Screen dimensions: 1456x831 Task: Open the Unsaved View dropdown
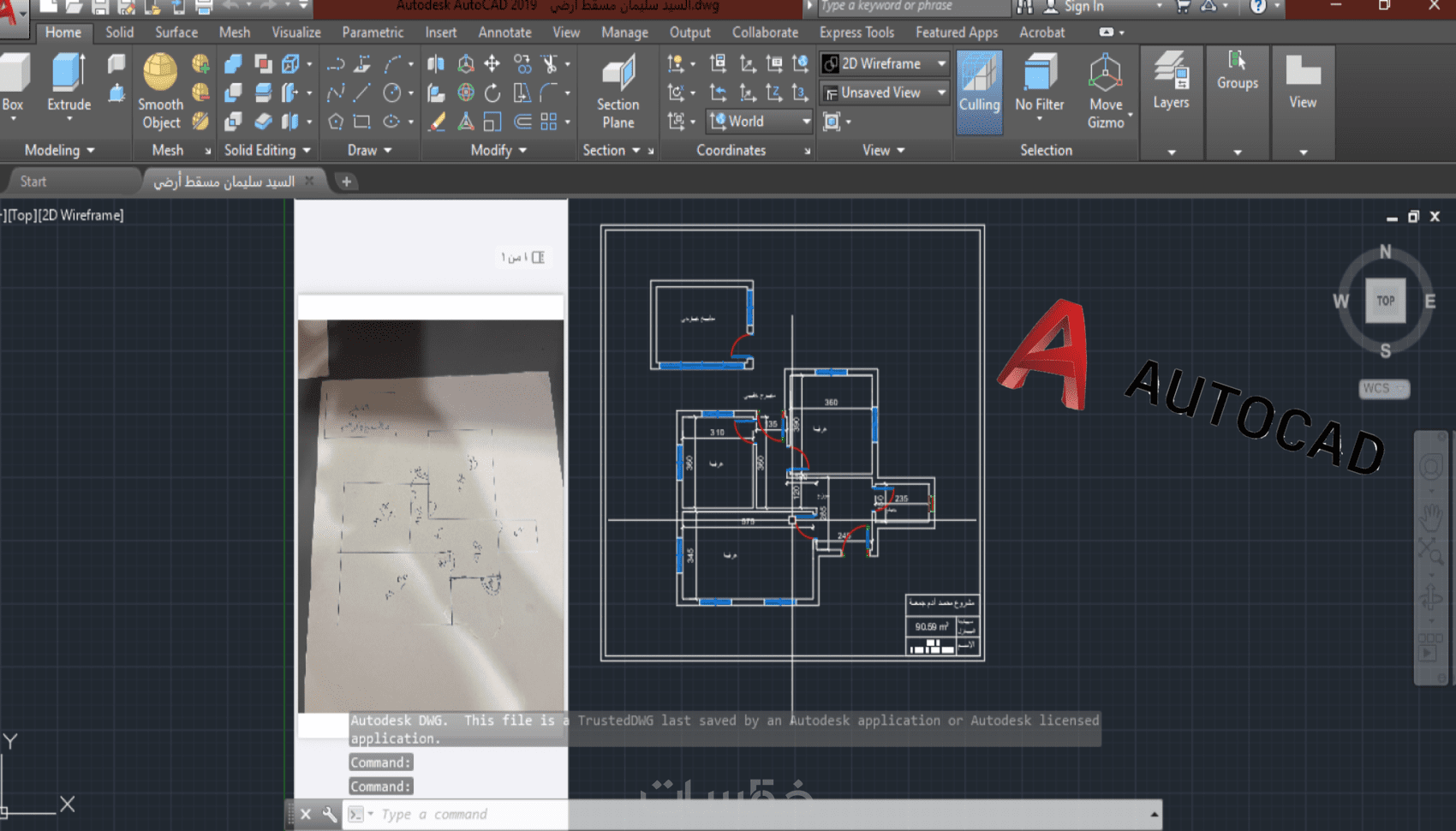tap(885, 93)
